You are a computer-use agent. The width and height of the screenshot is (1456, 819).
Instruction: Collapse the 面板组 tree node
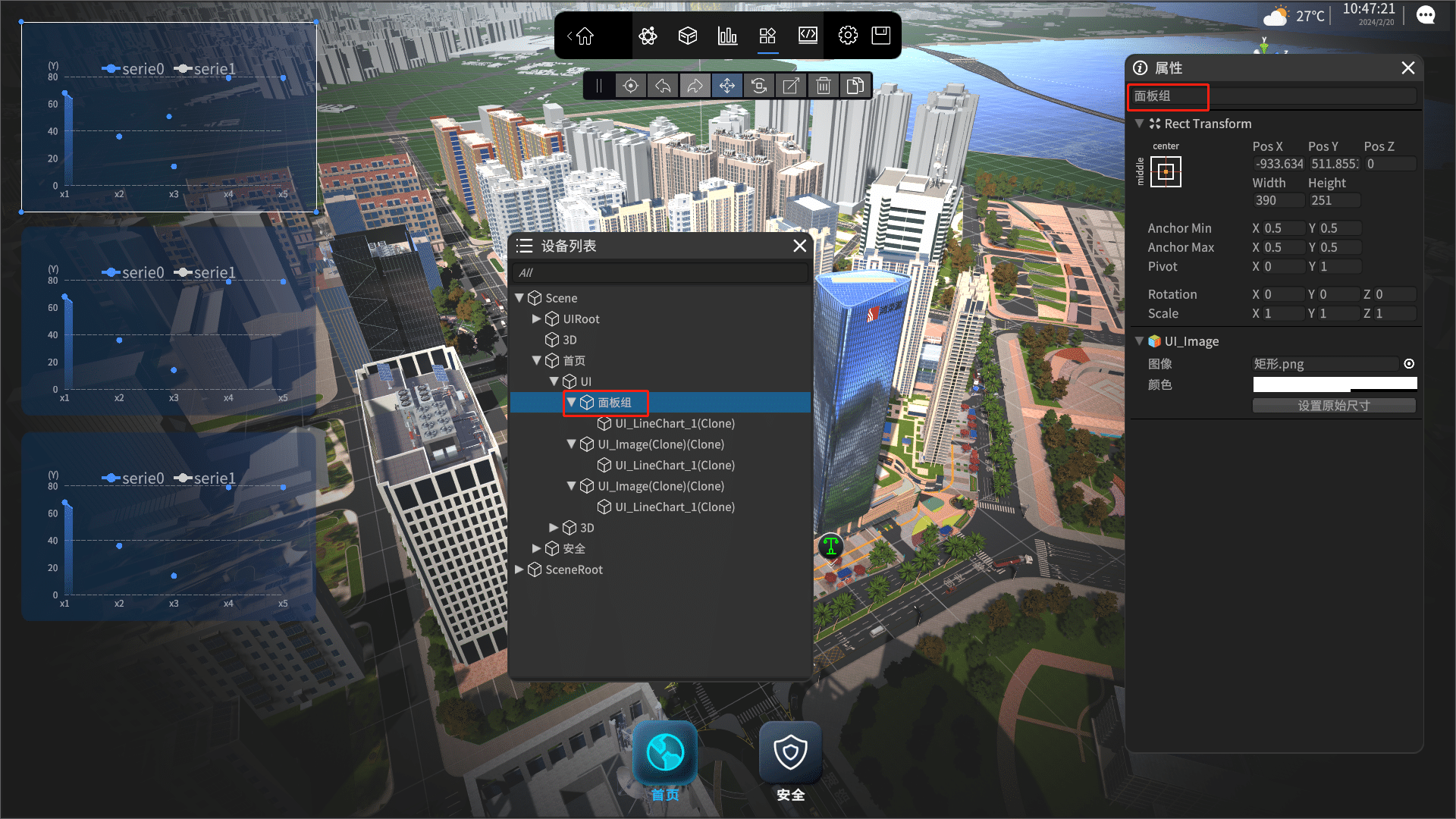(x=572, y=403)
